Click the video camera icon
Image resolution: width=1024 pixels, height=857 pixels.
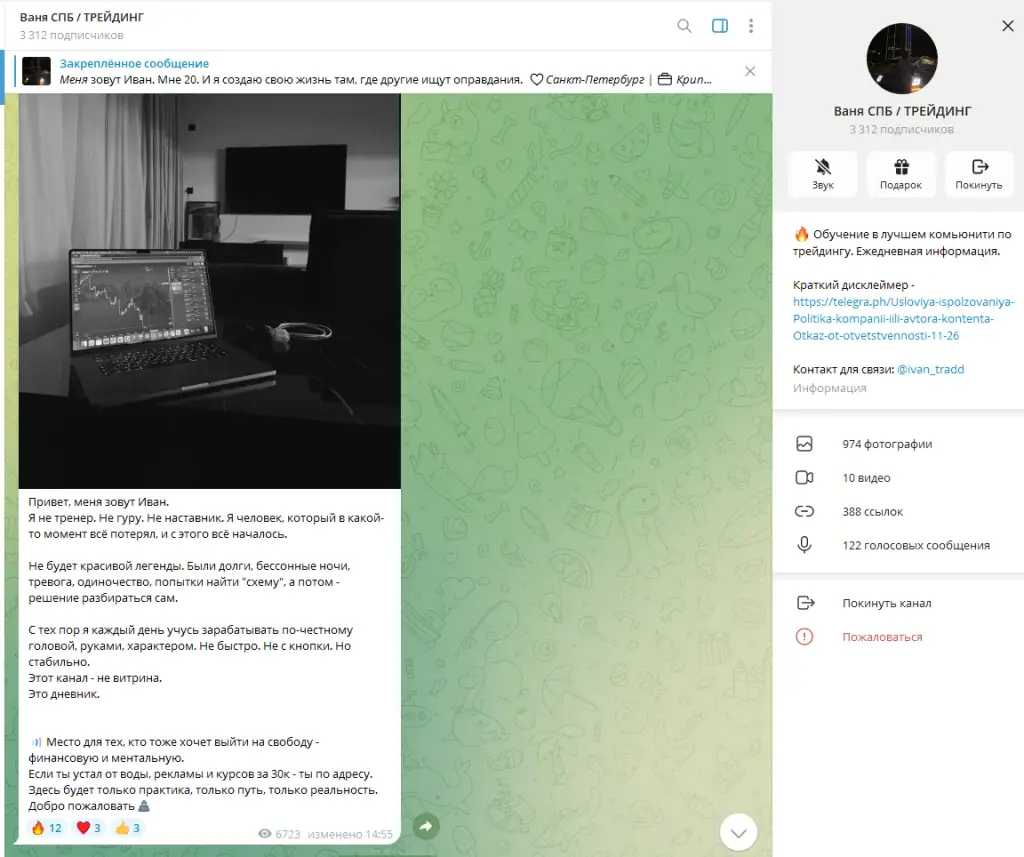pyautogui.click(x=805, y=478)
